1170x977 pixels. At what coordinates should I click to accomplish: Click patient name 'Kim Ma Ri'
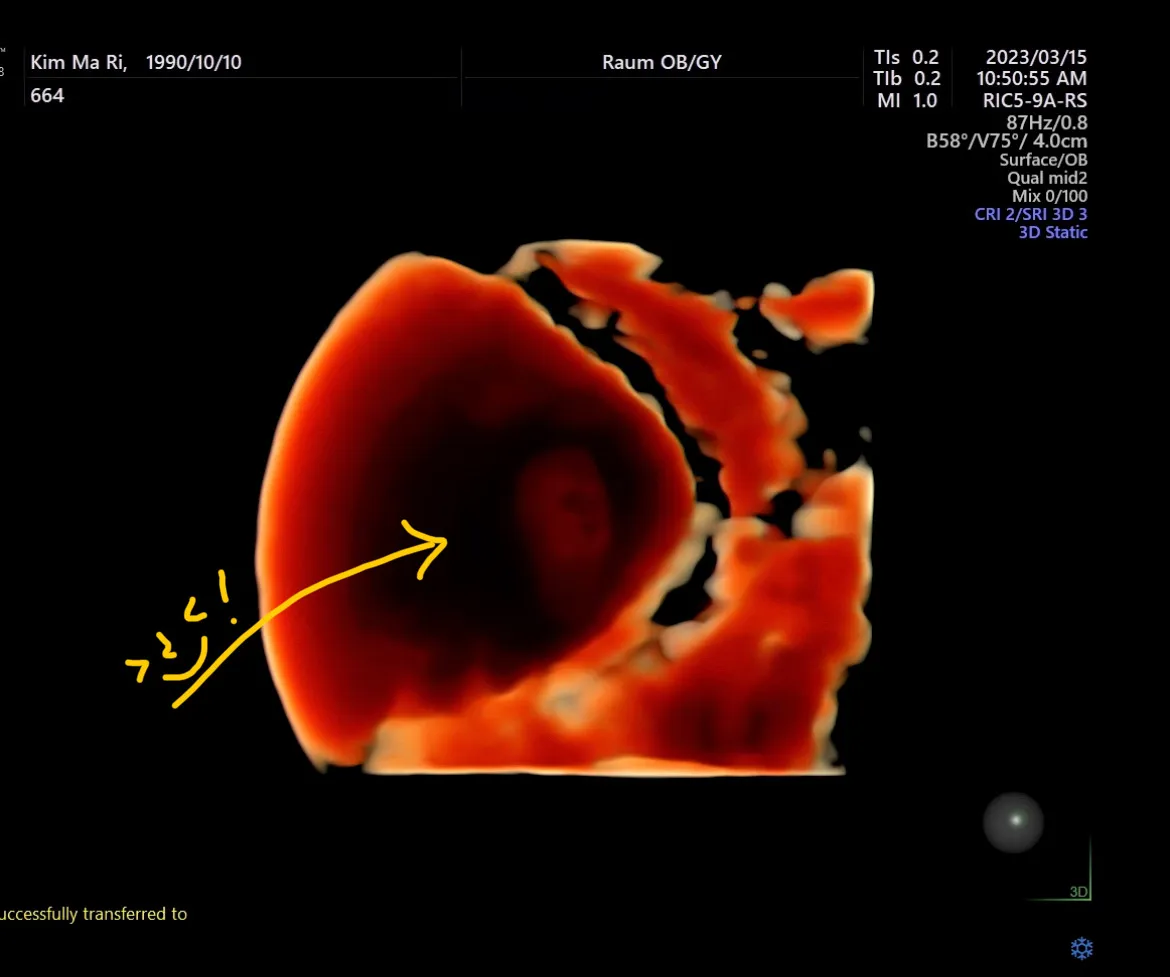[78, 62]
